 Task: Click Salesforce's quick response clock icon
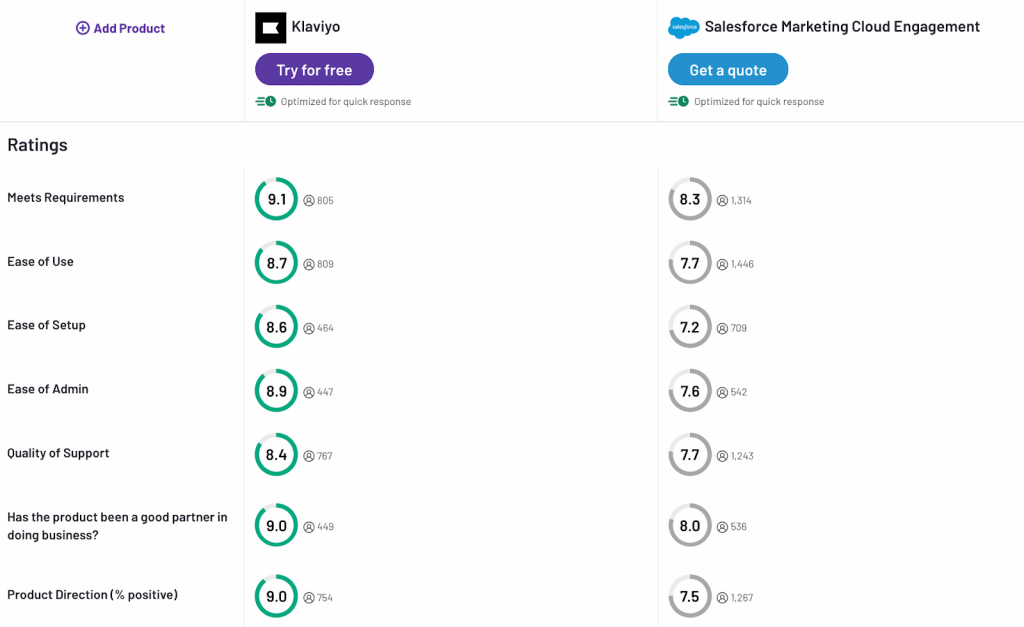678,101
